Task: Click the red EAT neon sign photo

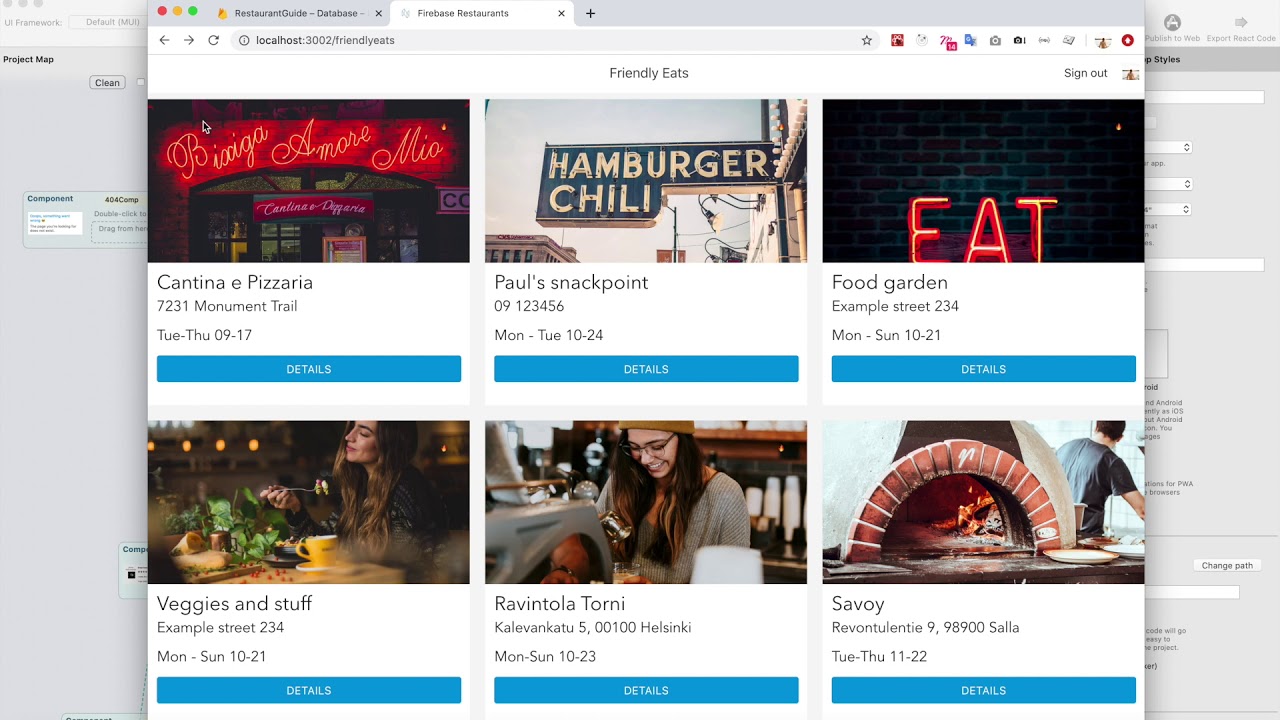Action: point(984,181)
